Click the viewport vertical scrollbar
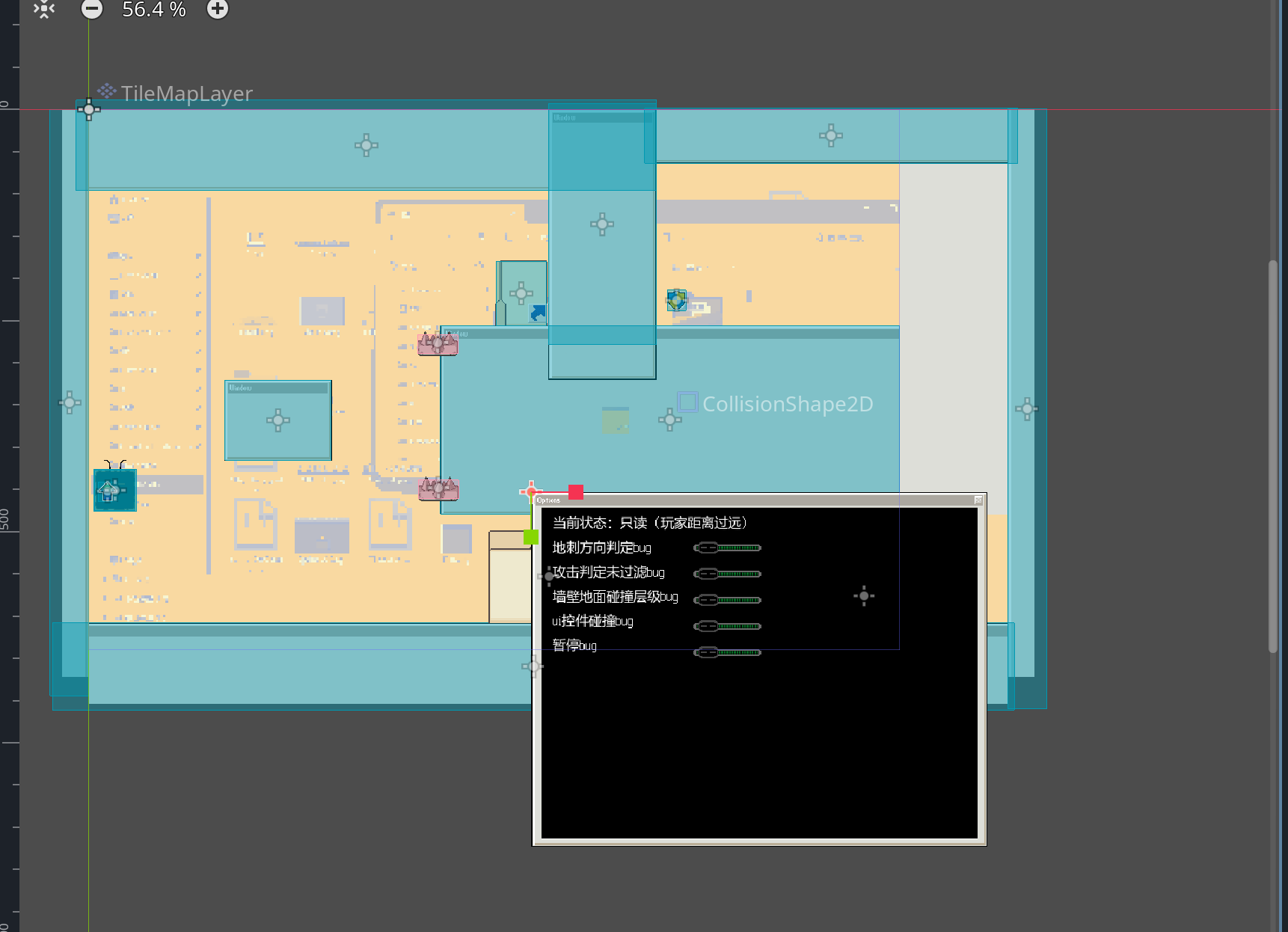The image size is (1288, 932). point(1272,456)
